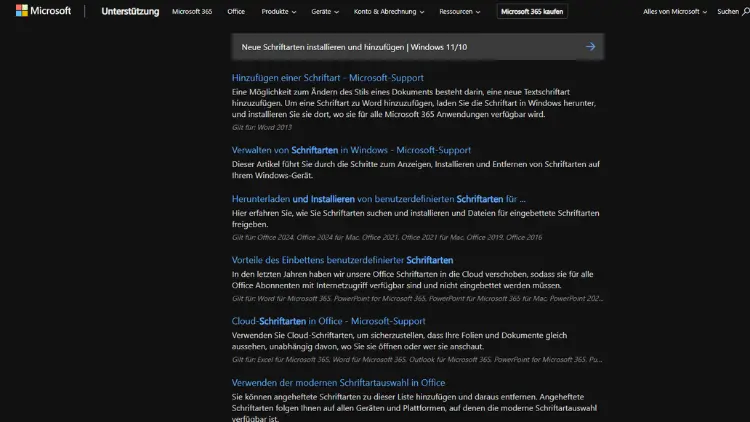
Task: Open Hinzufügen einer Schriftart result
Action: click(328, 78)
